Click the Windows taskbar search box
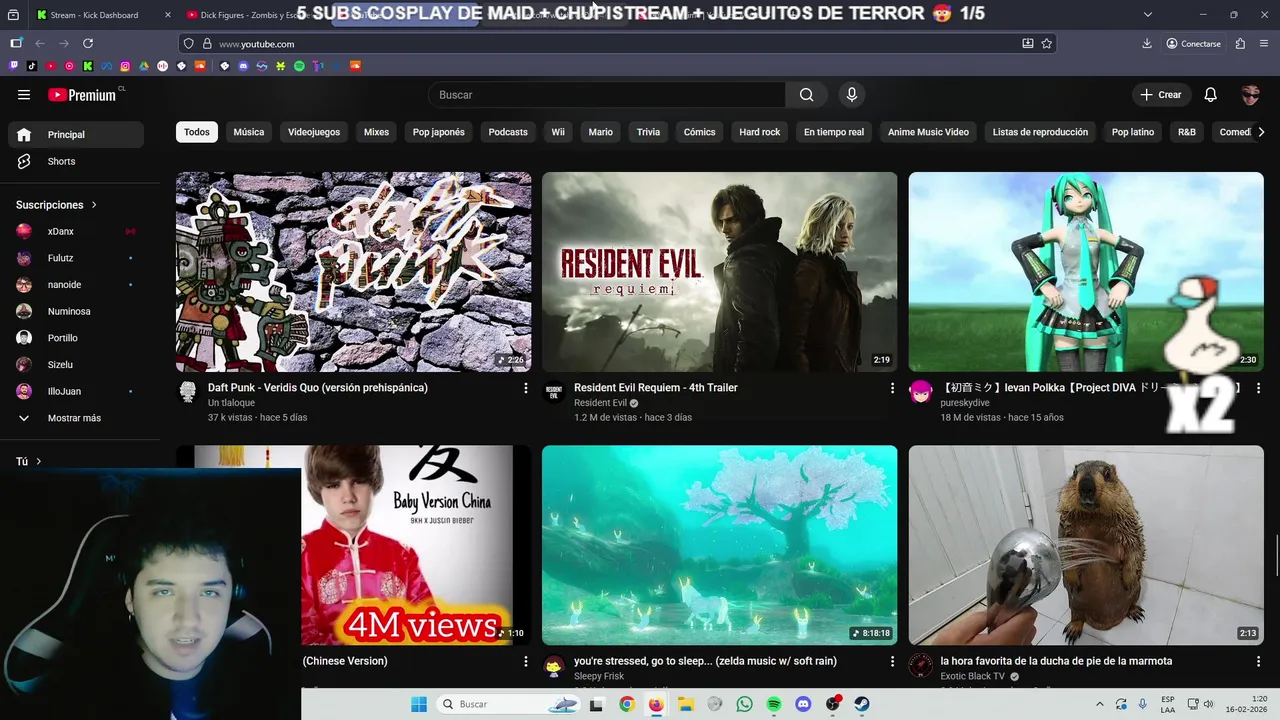Screen dimensions: 1280x720 click(x=509, y=704)
